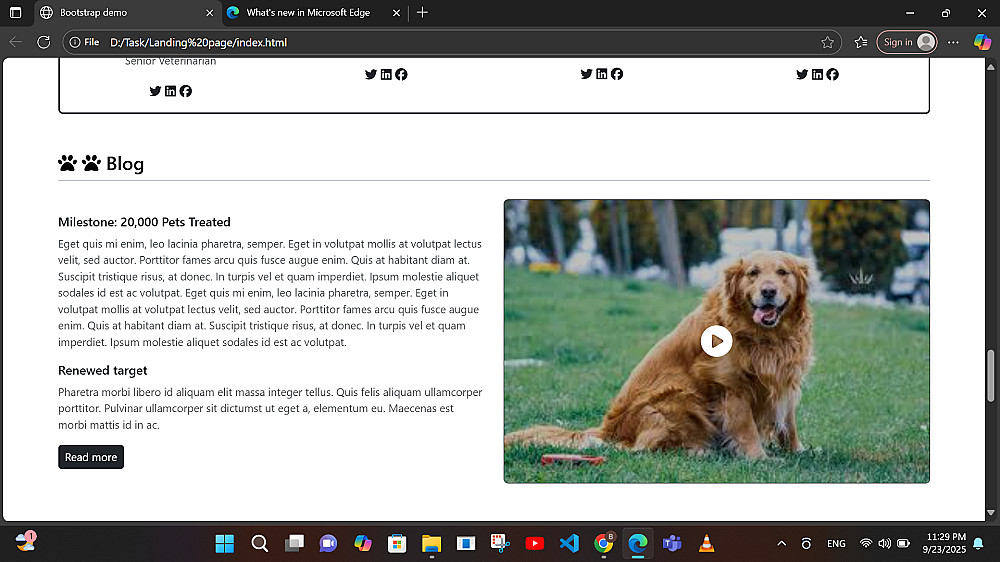
Task: Sign in to Edge profile
Action: [906, 42]
